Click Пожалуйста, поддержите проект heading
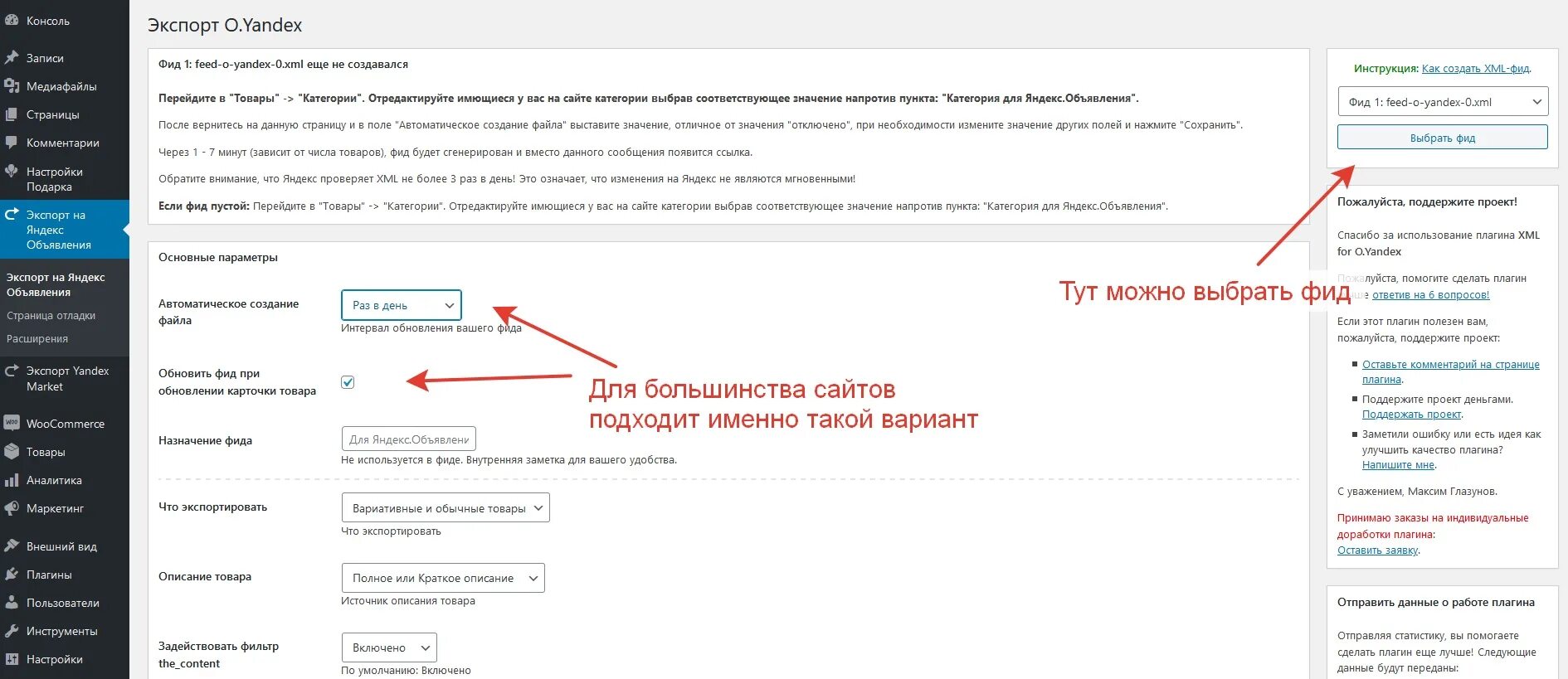The width and height of the screenshot is (1568, 679). [1427, 202]
